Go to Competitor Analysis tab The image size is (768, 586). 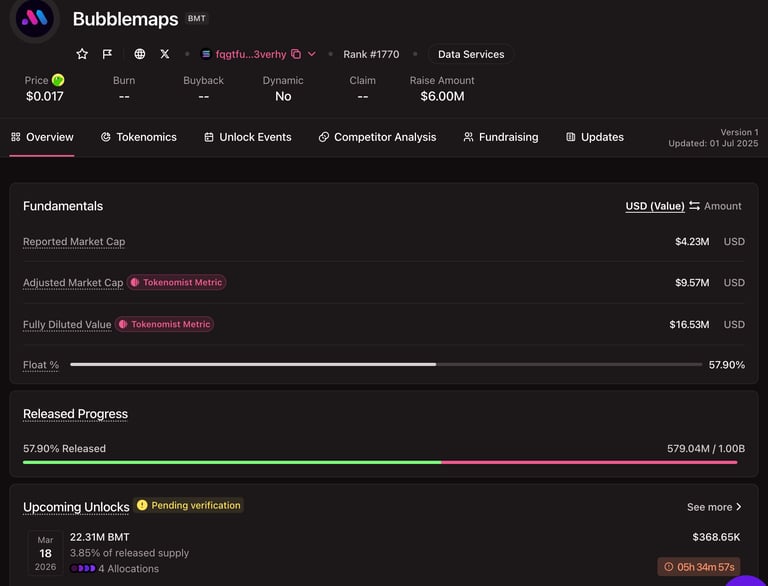pyautogui.click(x=377, y=137)
